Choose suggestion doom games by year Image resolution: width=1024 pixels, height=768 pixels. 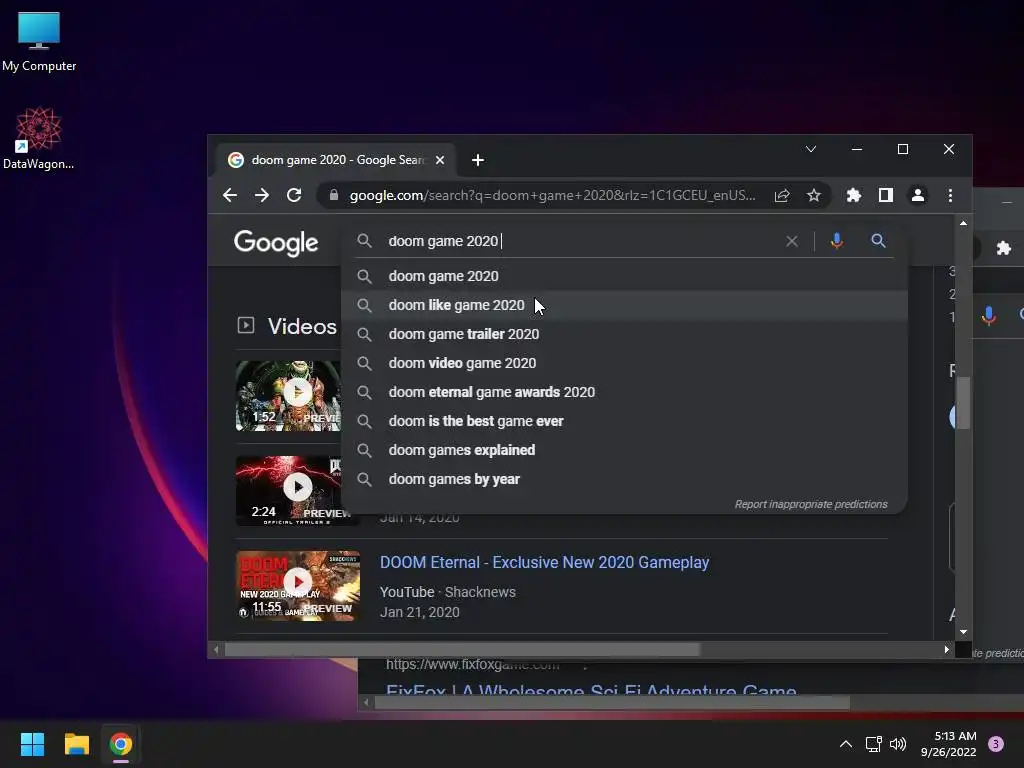[x=625, y=479]
